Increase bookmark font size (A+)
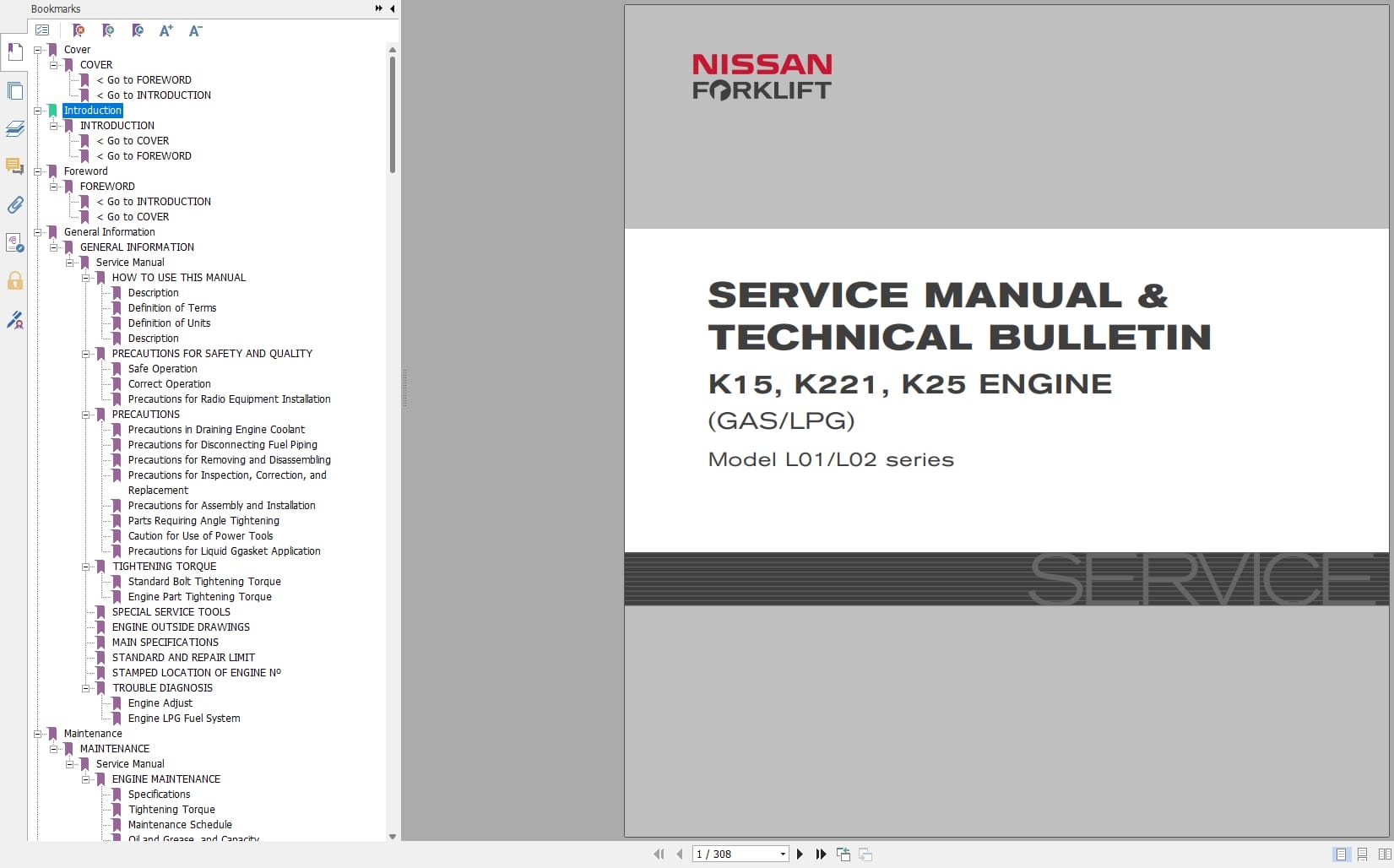Screen dimensions: 1394x868 (x=166, y=30)
